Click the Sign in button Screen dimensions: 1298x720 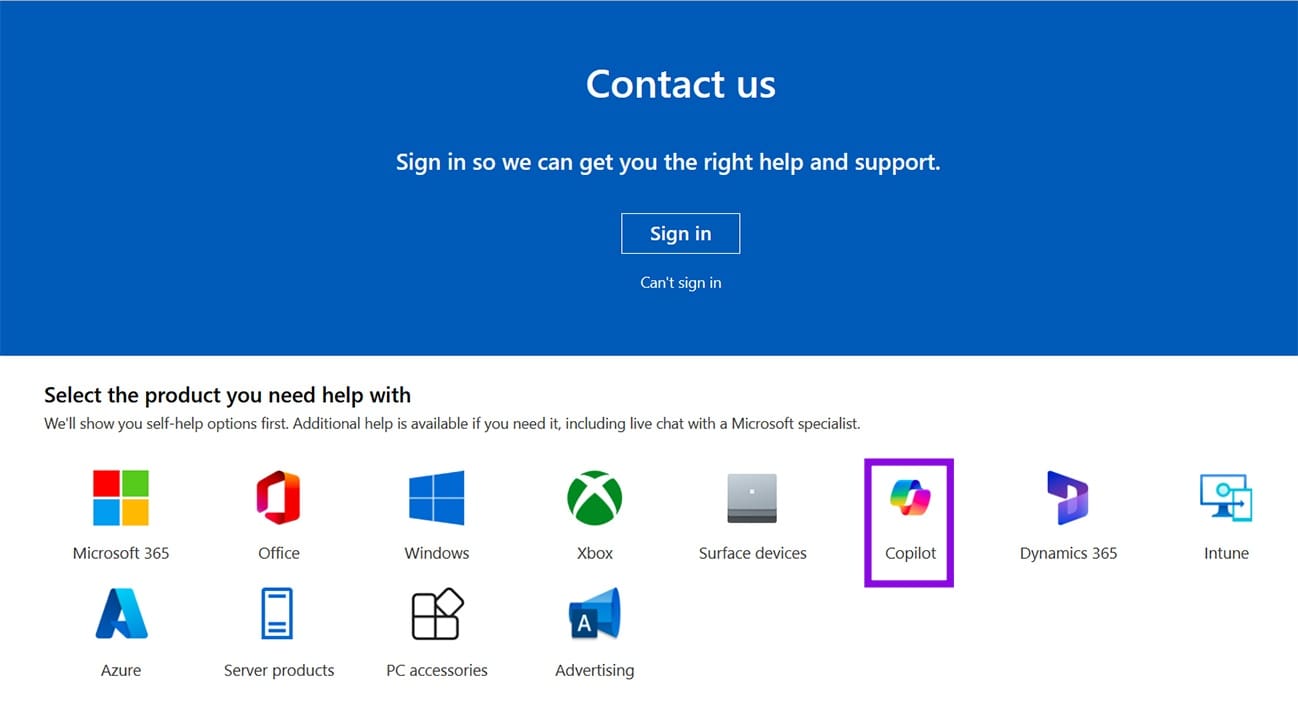pyautogui.click(x=680, y=233)
